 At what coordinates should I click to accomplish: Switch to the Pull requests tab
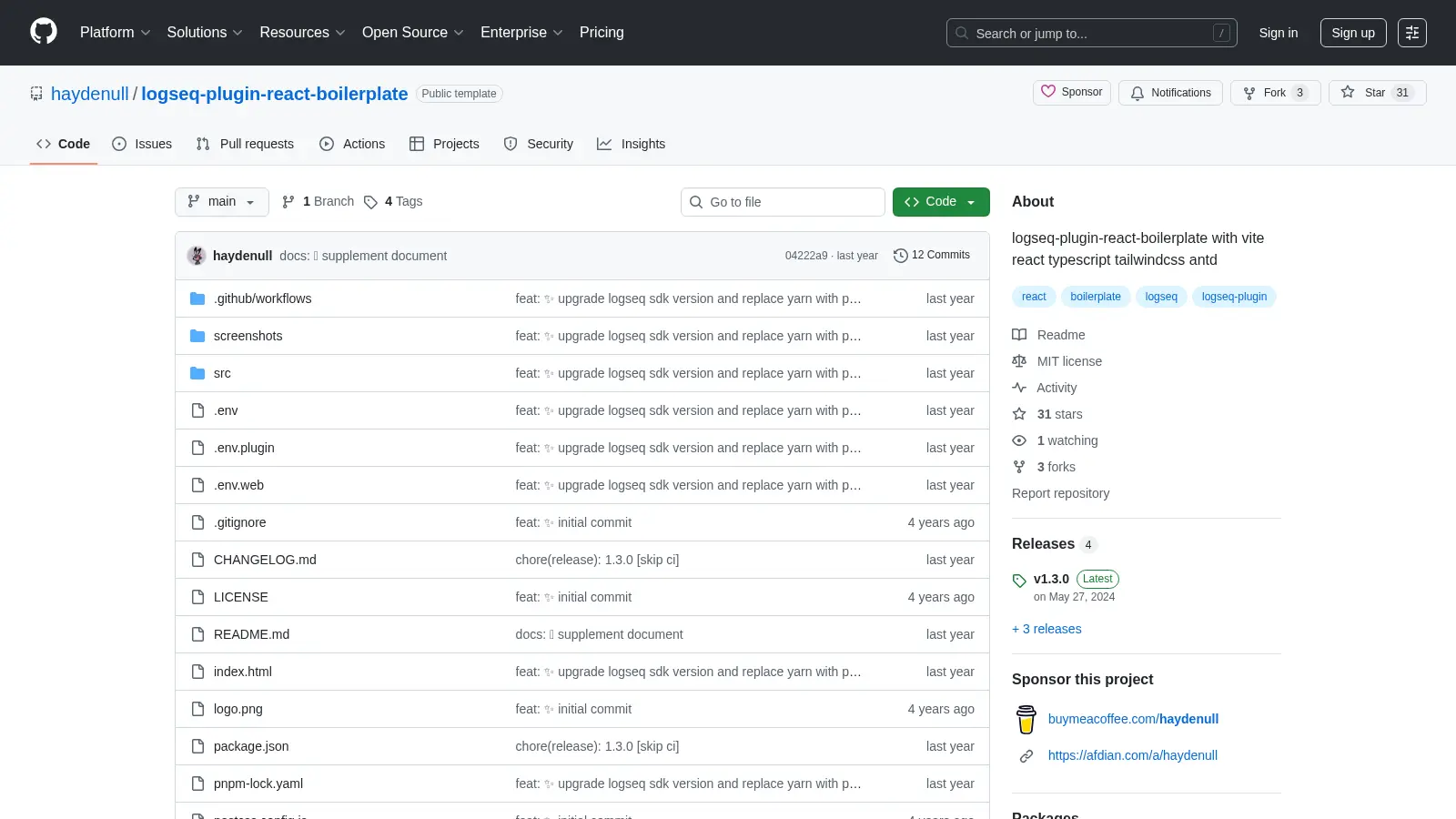pos(245,144)
